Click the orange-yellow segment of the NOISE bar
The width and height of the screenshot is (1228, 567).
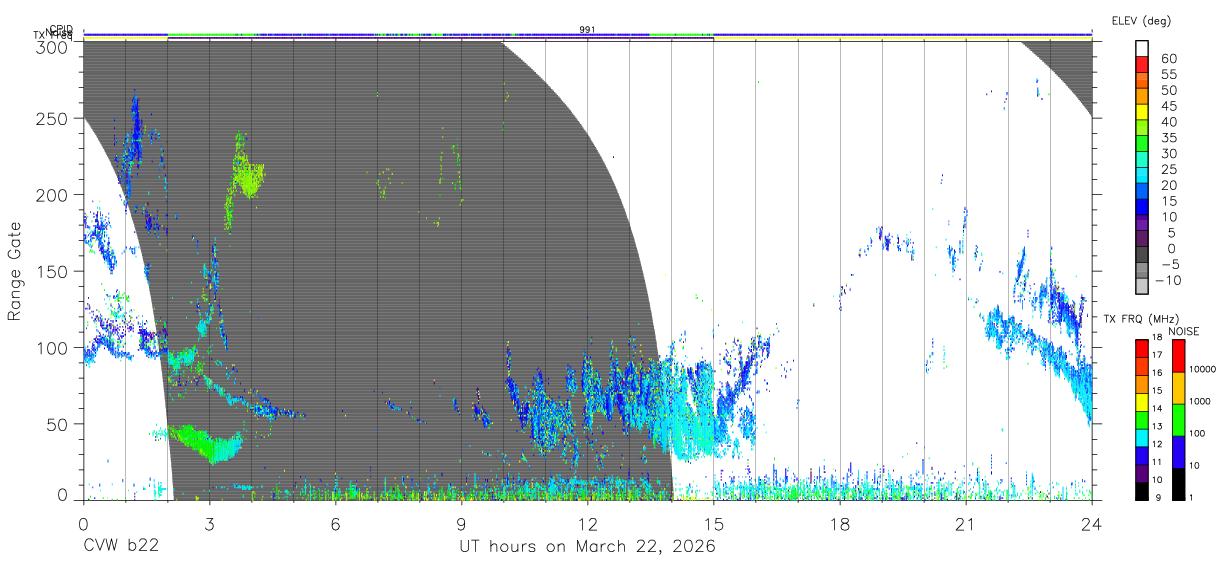point(1178,388)
